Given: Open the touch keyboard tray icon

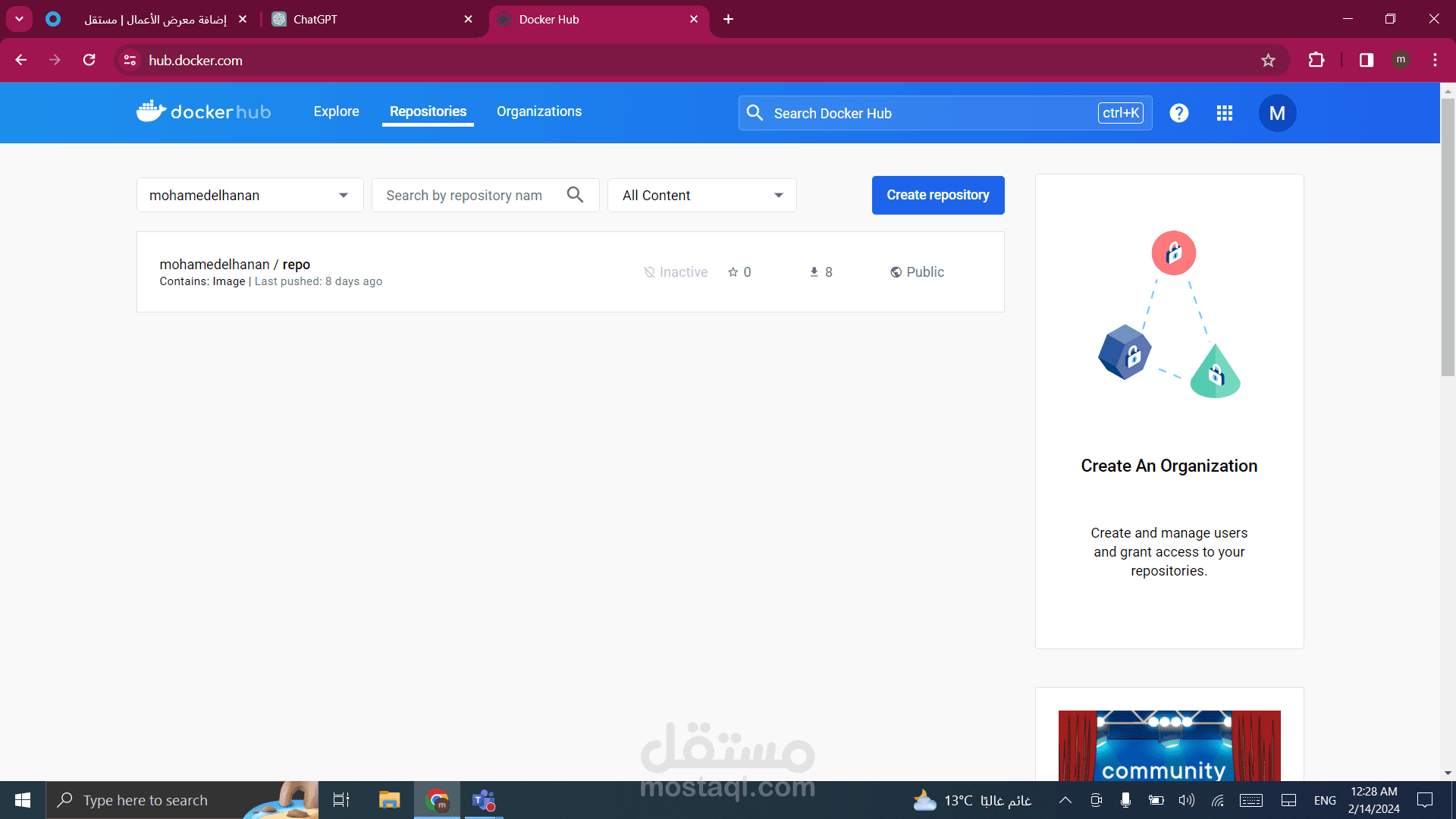Looking at the screenshot, I should [x=1251, y=800].
